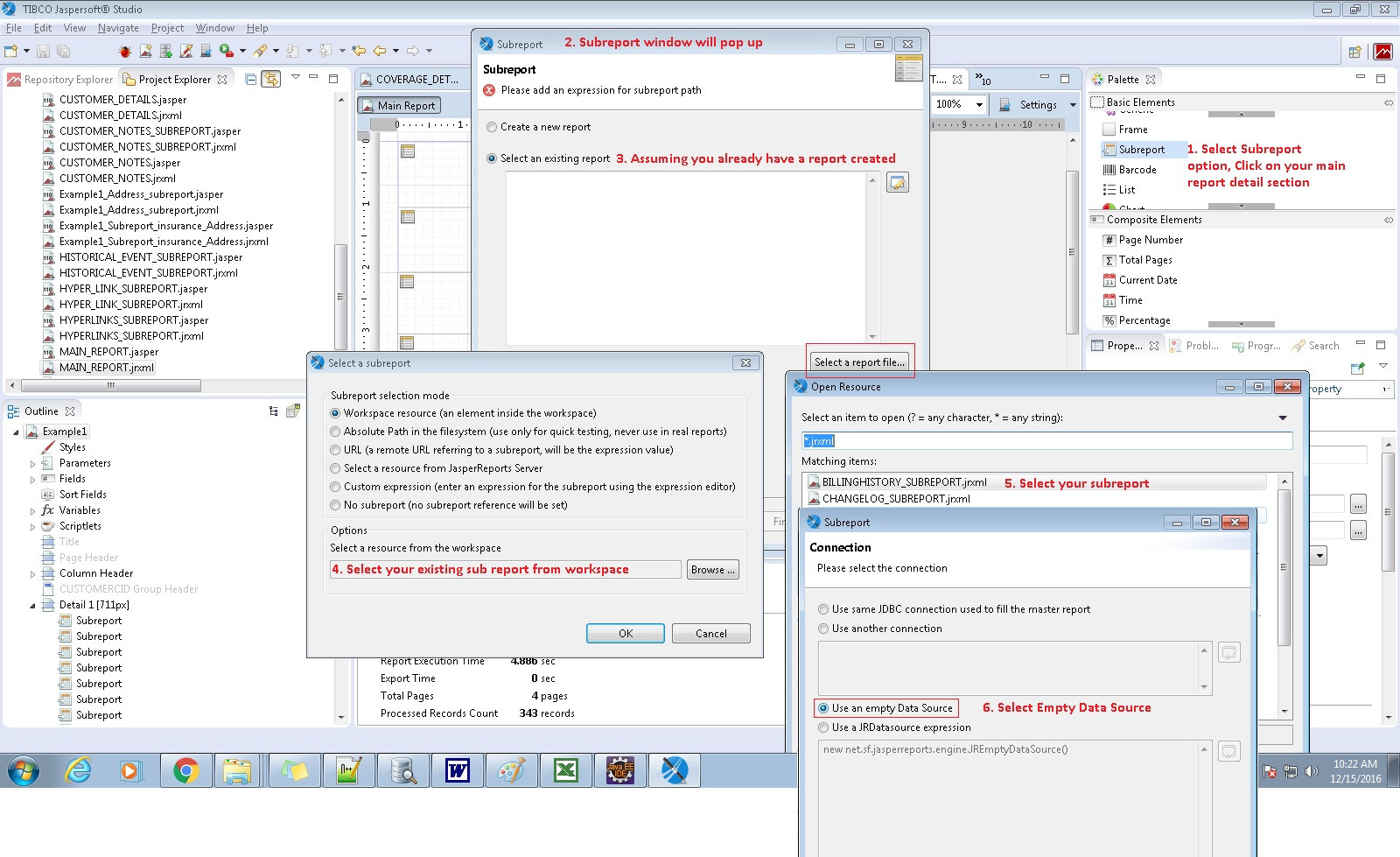This screenshot has width=1400, height=857.
Task: Click the Select Use same JDBC connection option
Action: tap(955, 609)
